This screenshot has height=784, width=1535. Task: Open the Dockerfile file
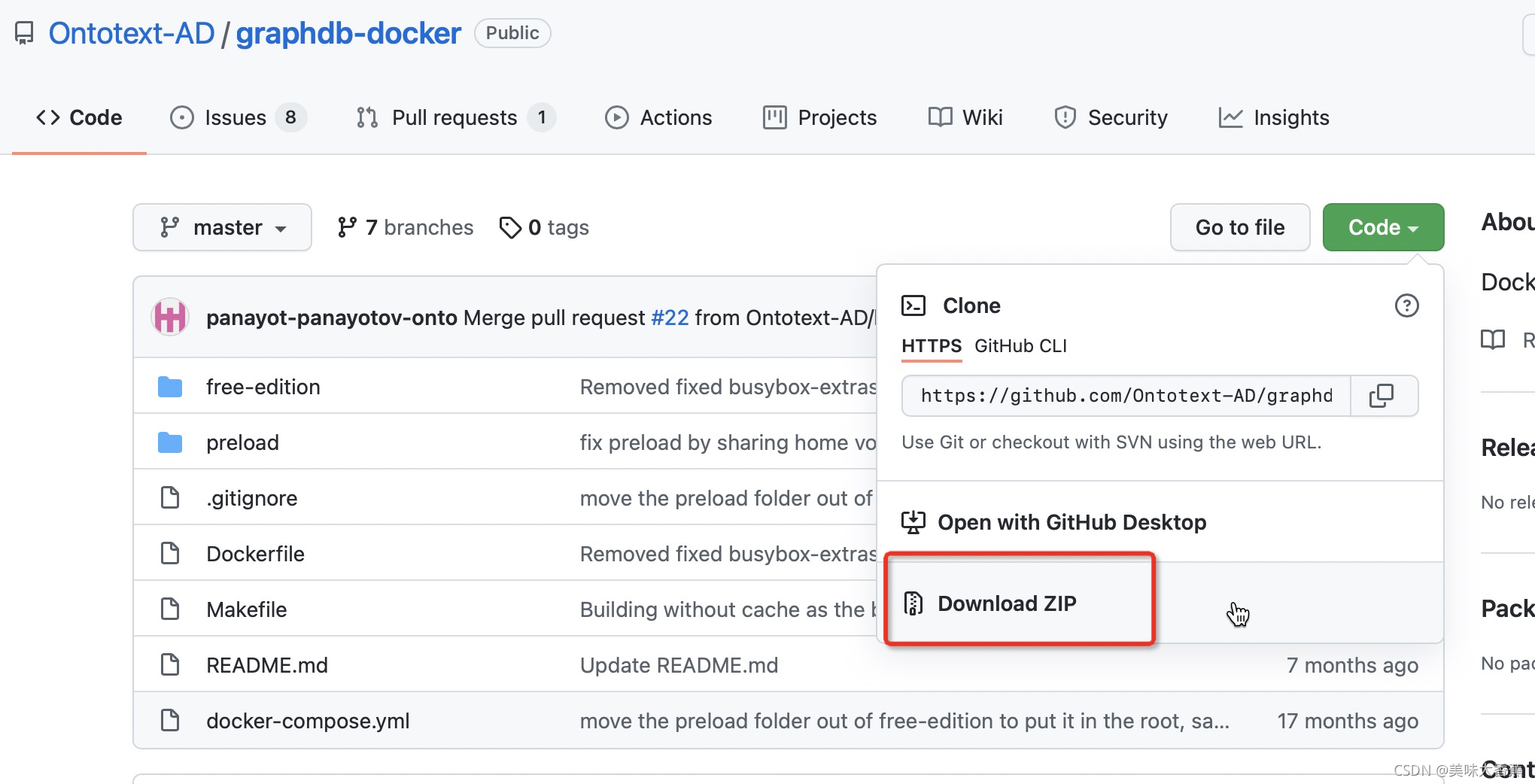point(256,554)
